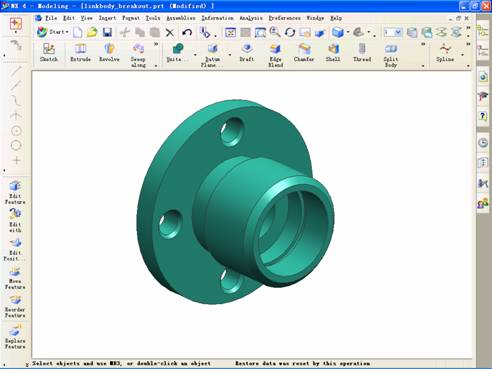Click the Undo arrow icon

click(x=187, y=32)
